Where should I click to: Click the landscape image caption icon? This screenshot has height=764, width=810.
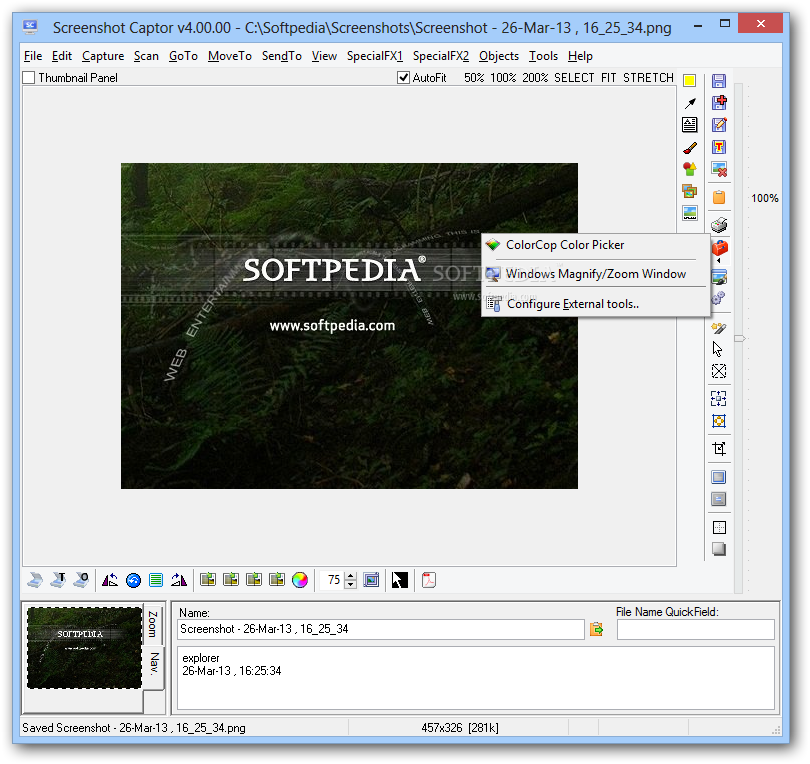point(690,213)
